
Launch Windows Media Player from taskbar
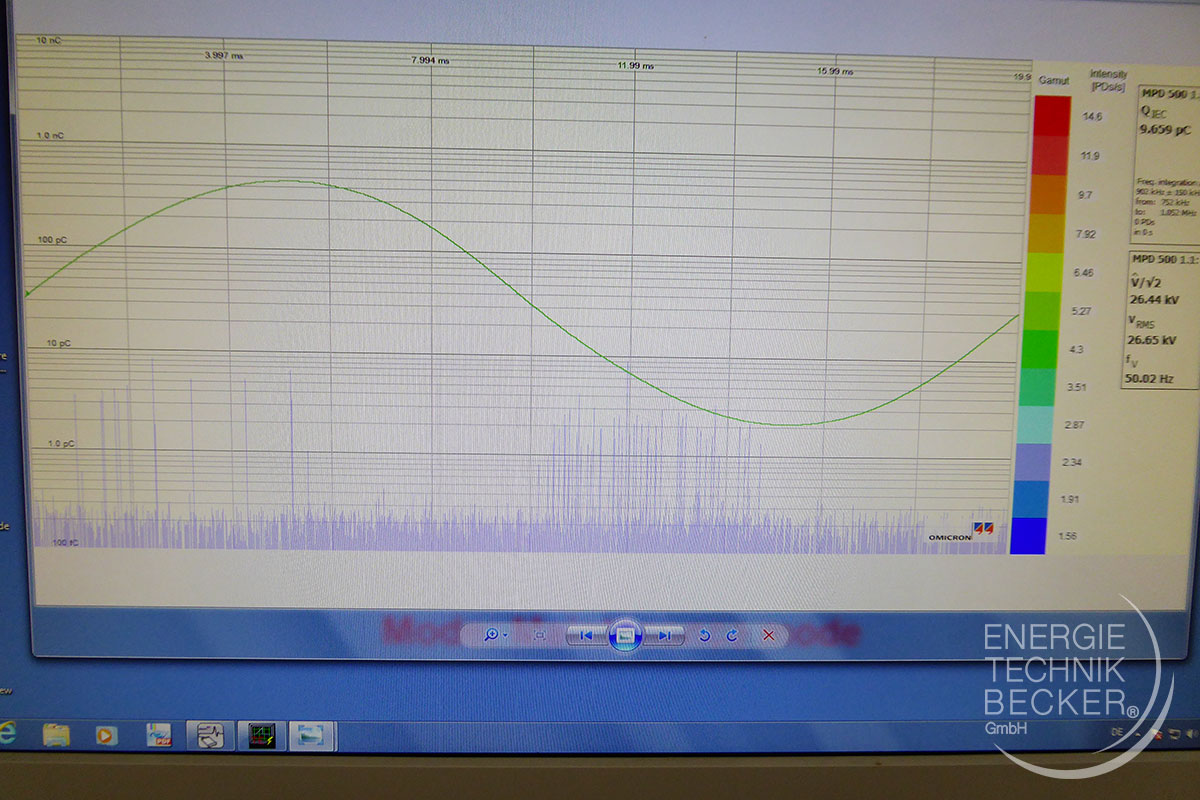(106, 736)
